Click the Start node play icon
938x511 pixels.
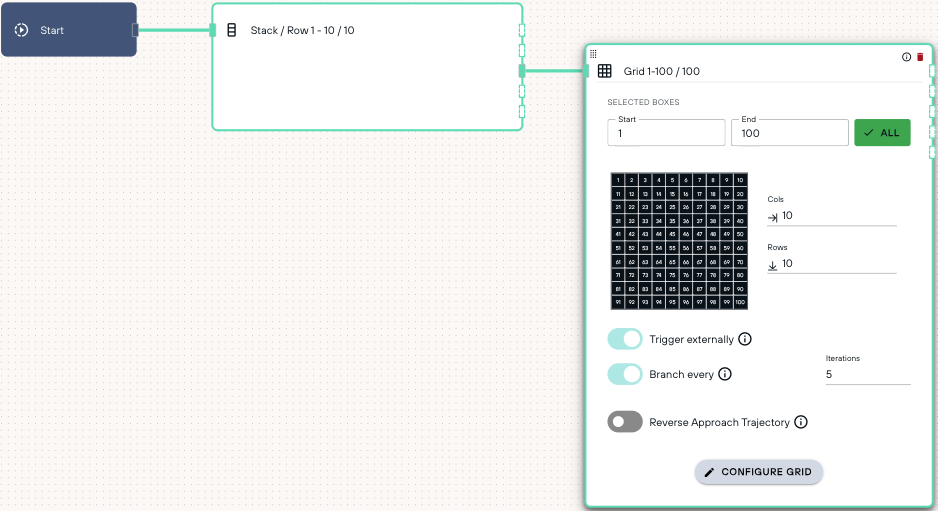pos(22,30)
